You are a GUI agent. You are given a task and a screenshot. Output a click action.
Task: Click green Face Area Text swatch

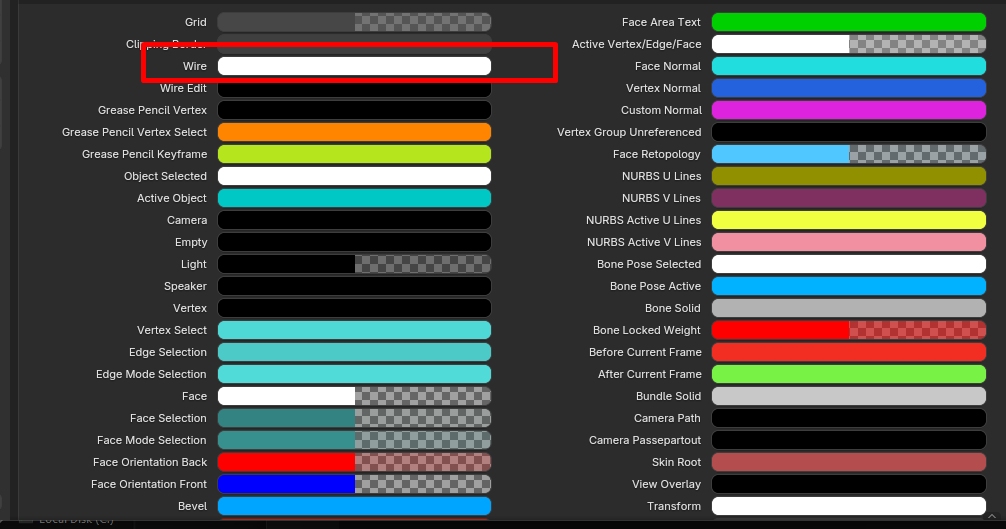849,22
